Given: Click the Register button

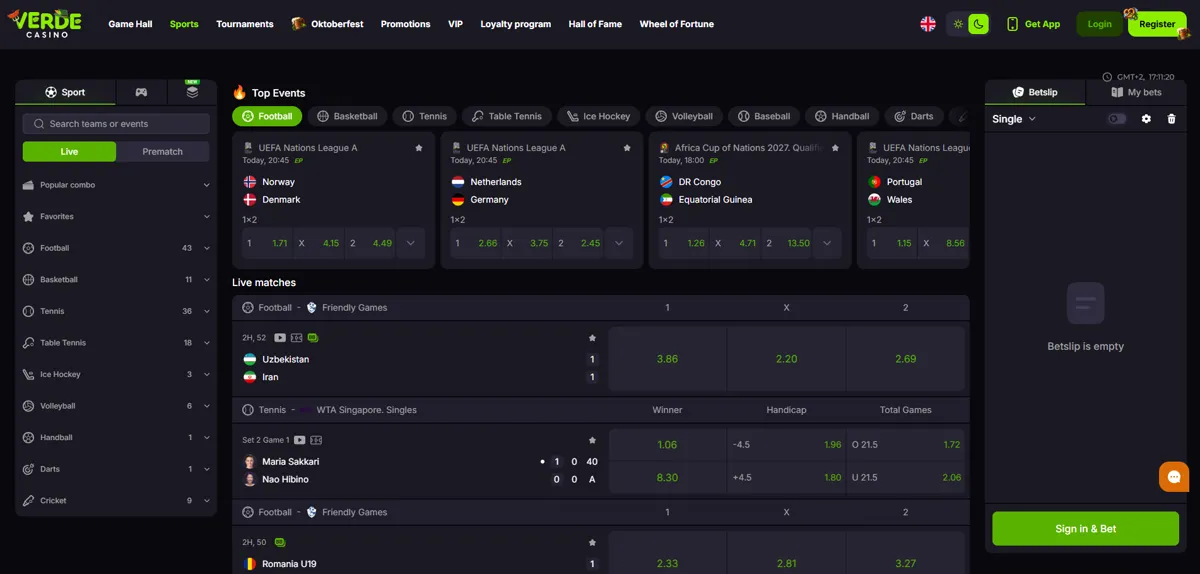Looking at the screenshot, I should [x=1157, y=24].
